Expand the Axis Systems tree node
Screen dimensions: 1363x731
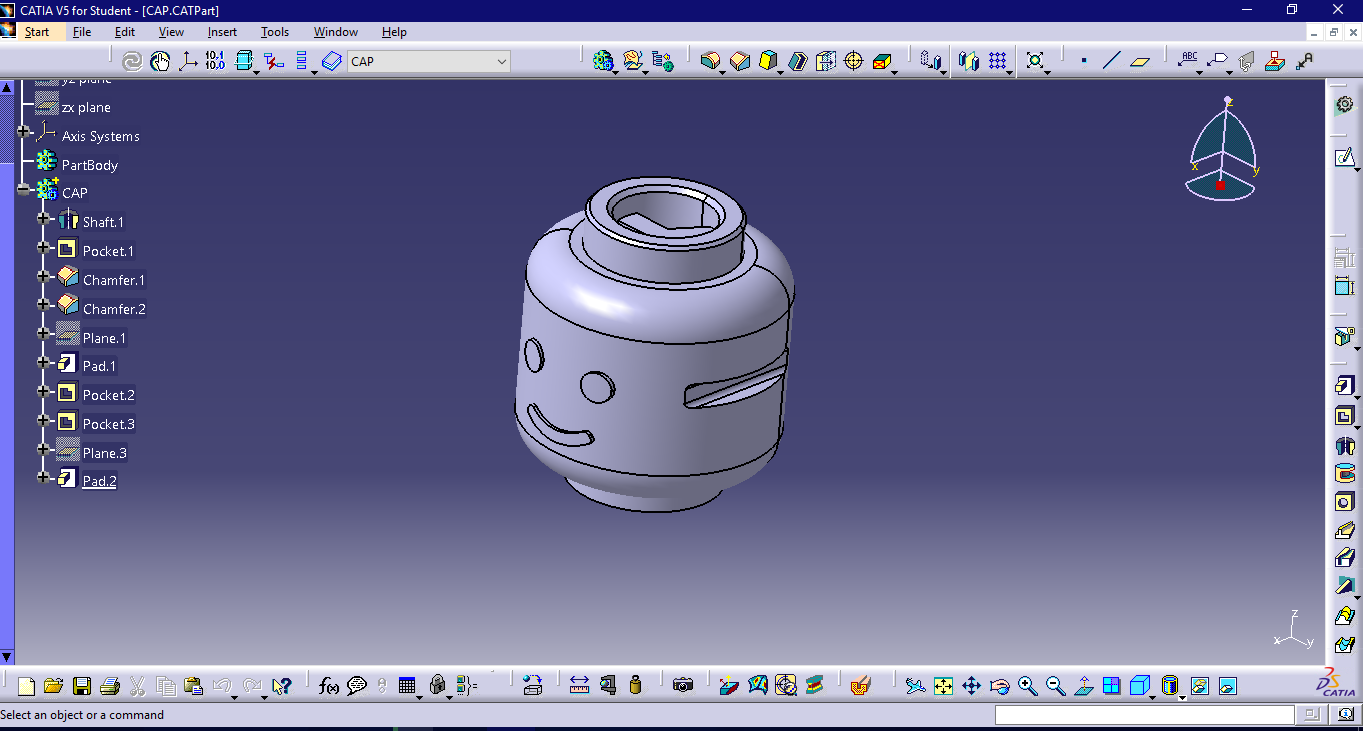click(x=24, y=132)
